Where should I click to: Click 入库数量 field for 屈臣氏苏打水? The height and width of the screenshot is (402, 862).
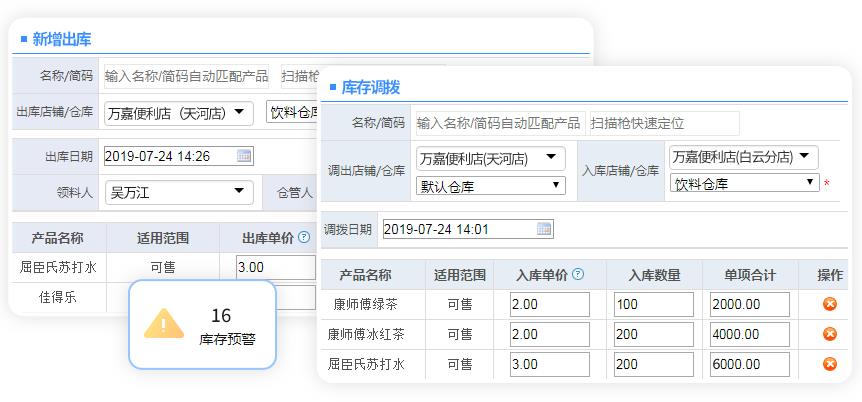(654, 364)
